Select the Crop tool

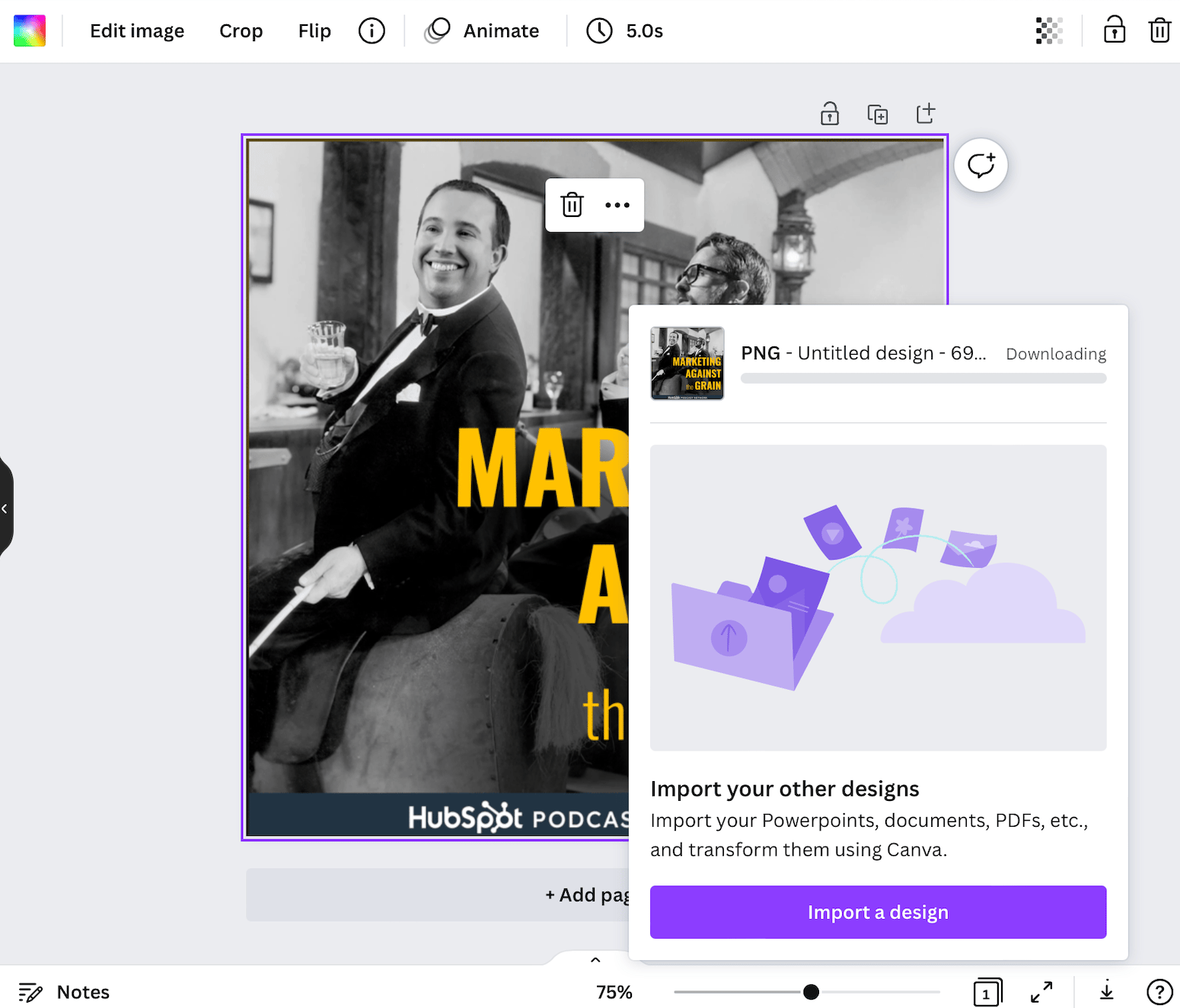241,31
